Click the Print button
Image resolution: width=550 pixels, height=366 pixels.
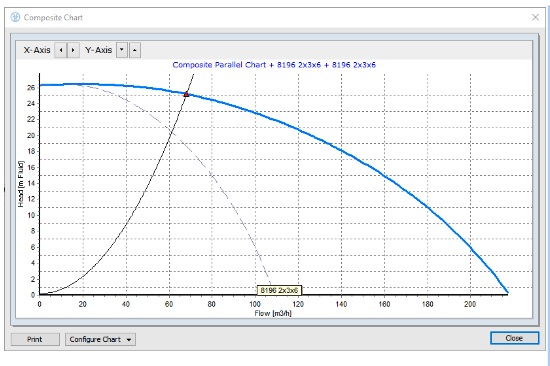click(35, 339)
